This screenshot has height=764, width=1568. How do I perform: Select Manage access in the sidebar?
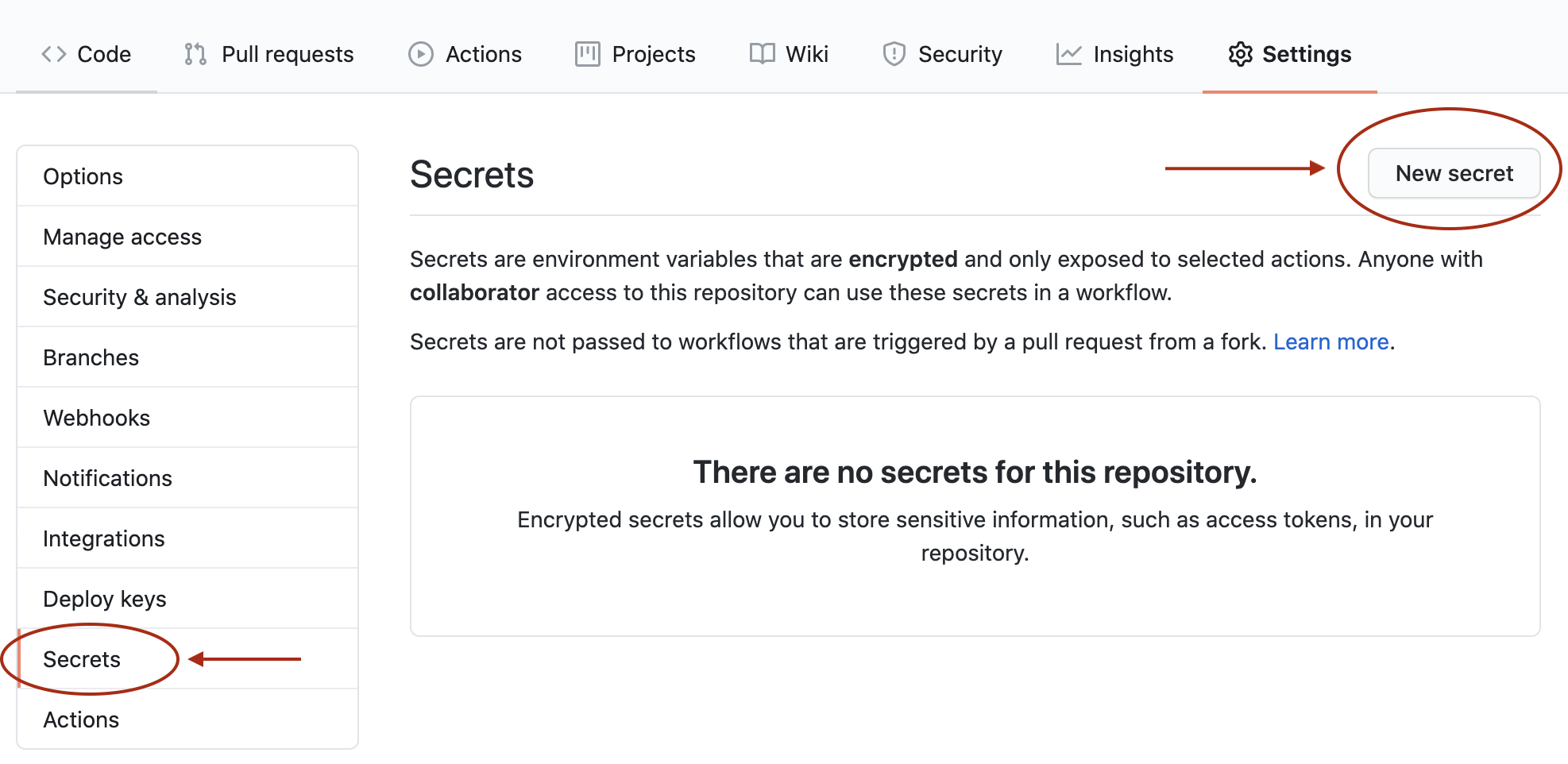point(122,236)
